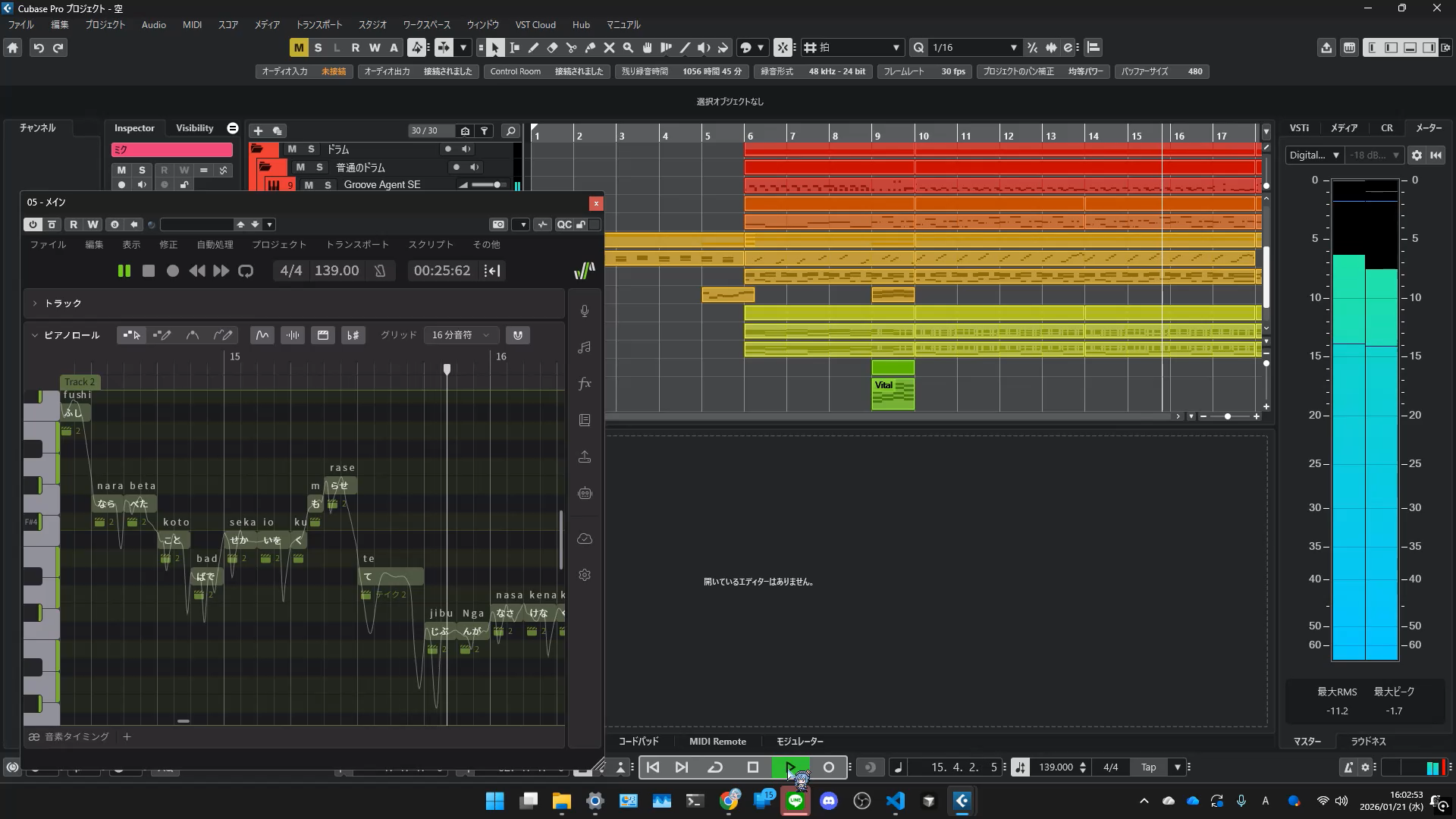Toggle loop playback in the vocal plugin

pos(246,271)
